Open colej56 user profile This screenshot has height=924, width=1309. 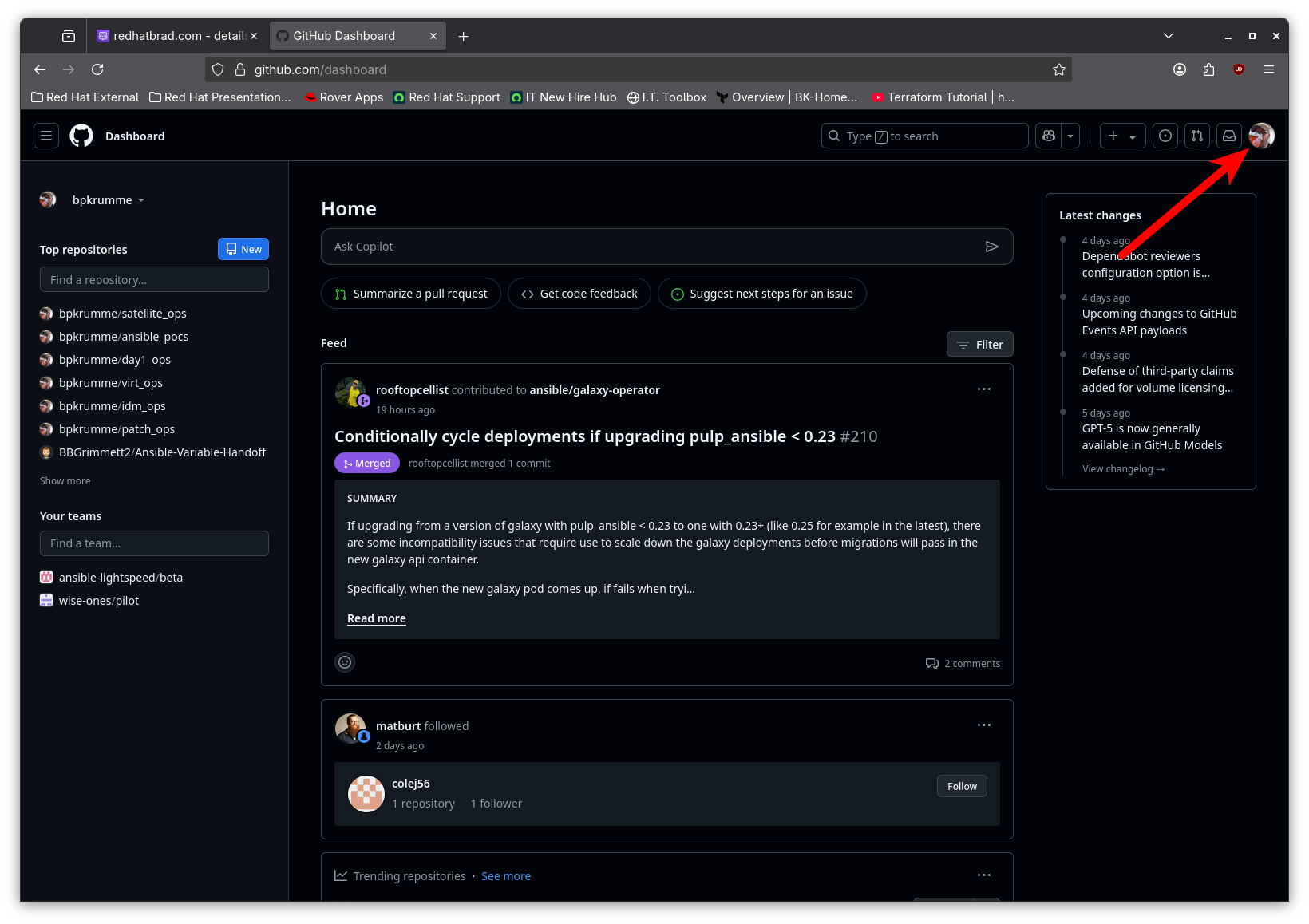point(411,784)
